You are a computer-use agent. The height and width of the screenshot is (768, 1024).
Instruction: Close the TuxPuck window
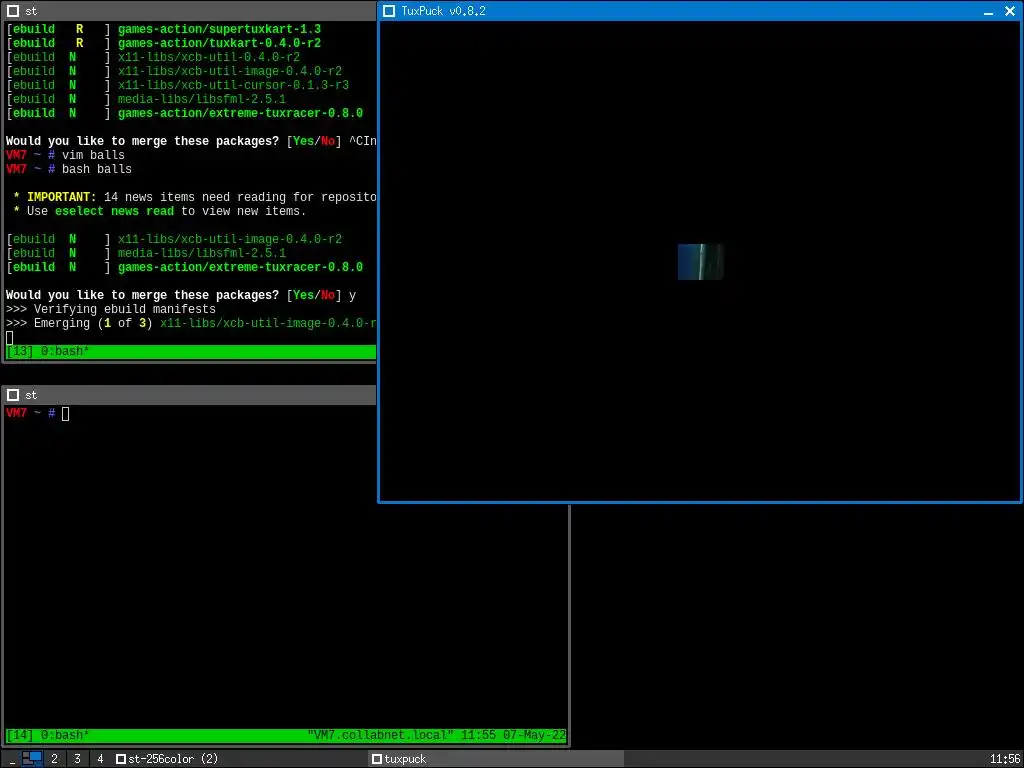point(1010,11)
